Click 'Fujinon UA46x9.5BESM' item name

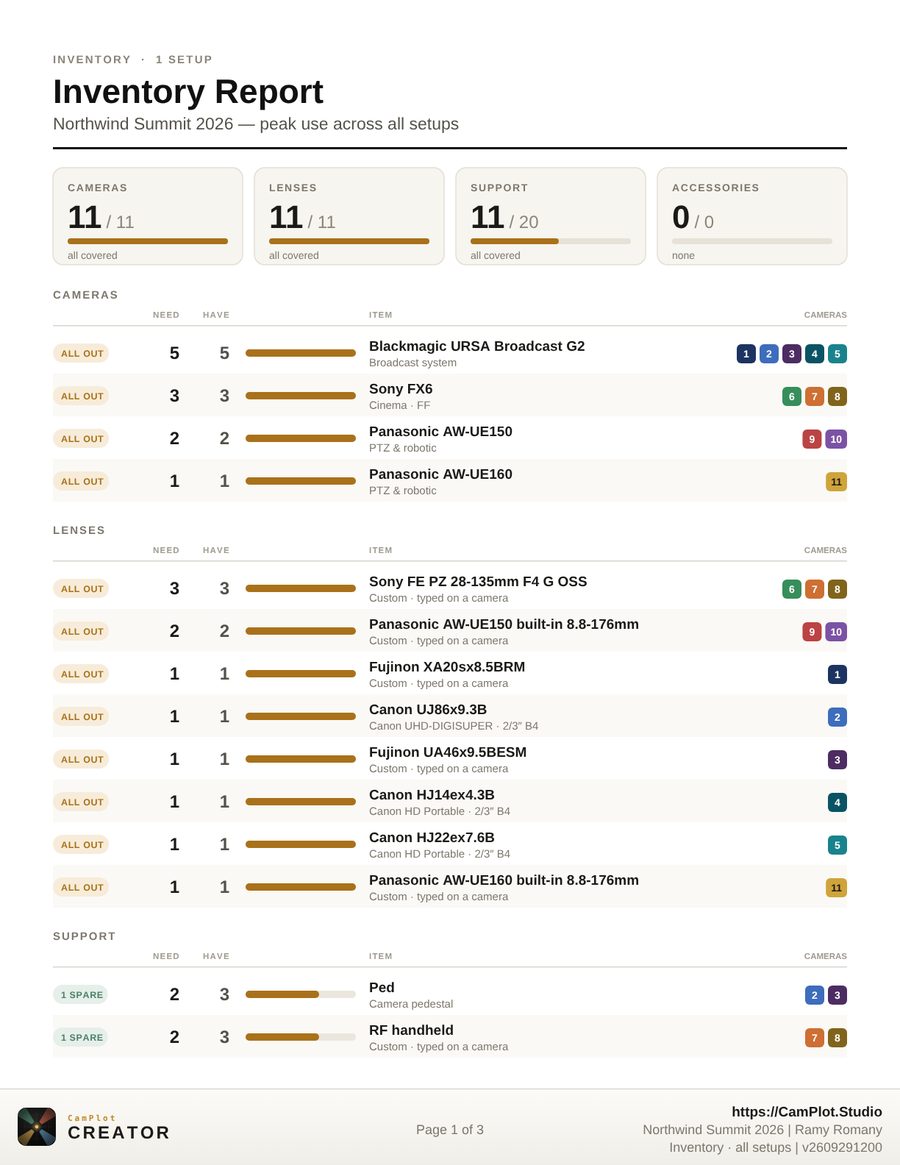[x=447, y=752]
